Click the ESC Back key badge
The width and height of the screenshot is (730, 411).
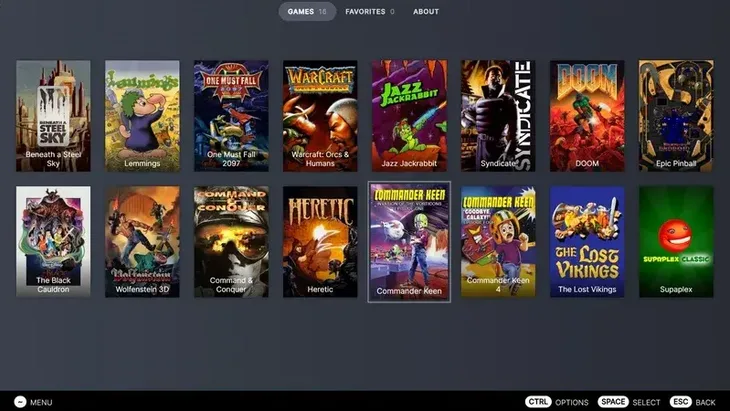pos(680,402)
